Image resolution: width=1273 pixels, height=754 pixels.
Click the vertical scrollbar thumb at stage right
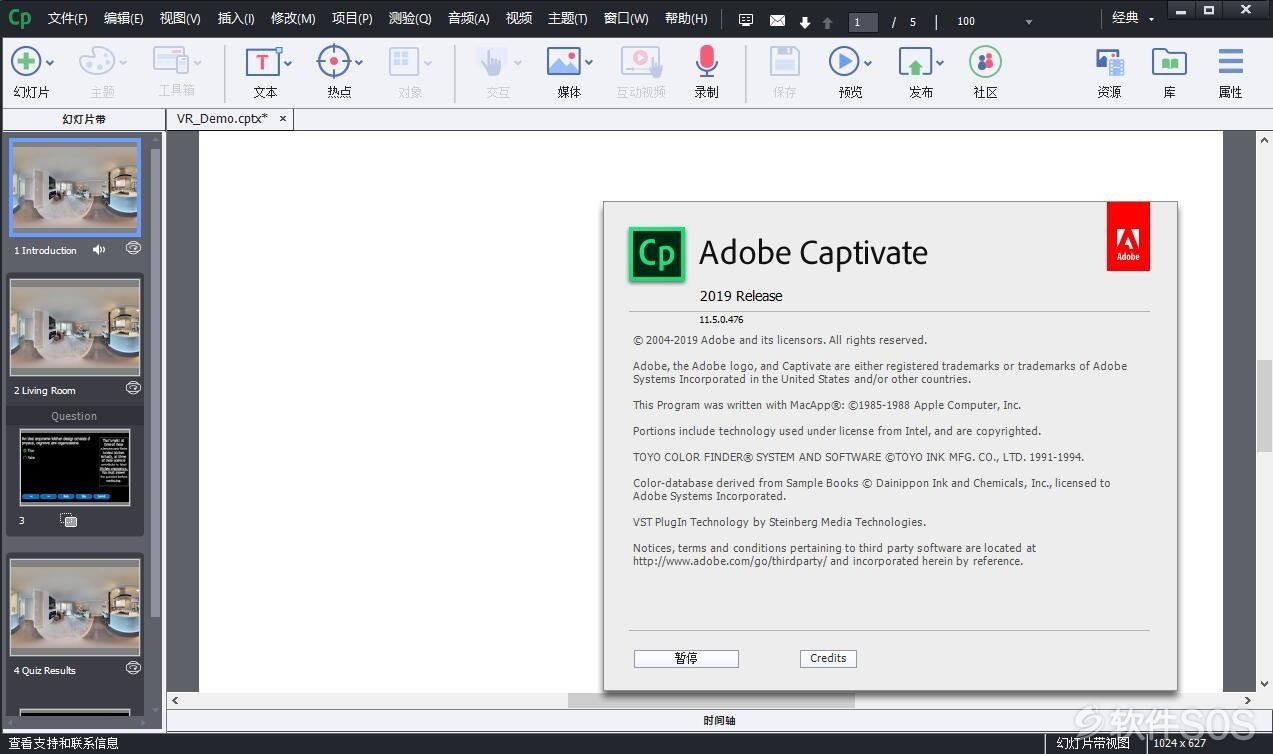[1264, 404]
